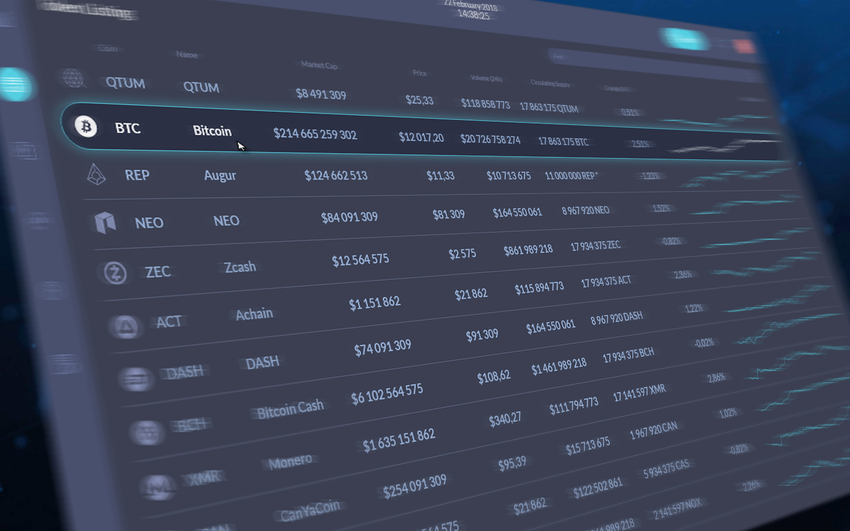Screen dimensions: 850x531
Task: Click CanYaCoin market cap $254 091 309
Action: 414,486
